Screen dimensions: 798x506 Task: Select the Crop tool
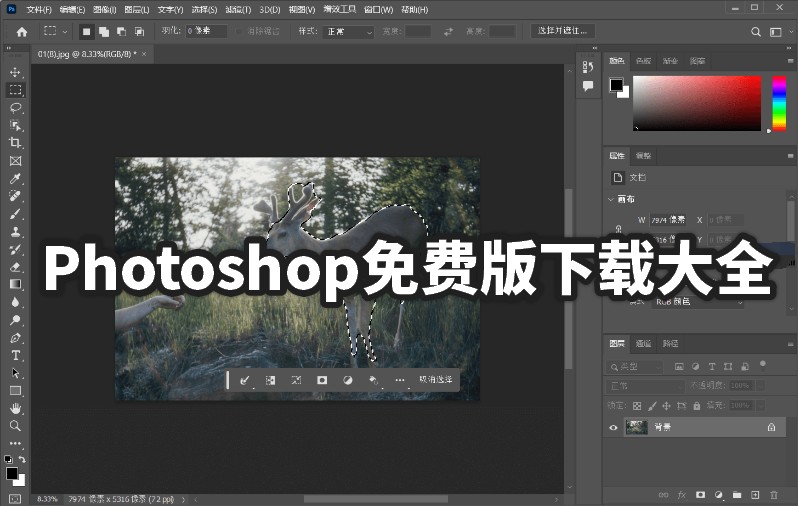15,143
